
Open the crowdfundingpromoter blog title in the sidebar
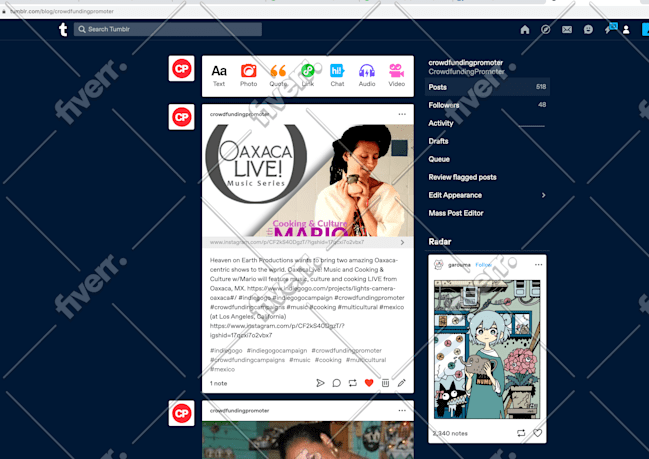466,63
